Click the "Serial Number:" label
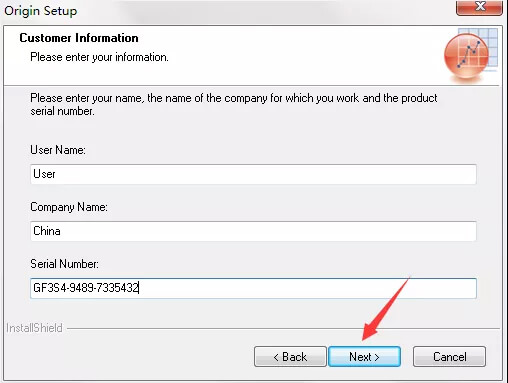This screenshot has height=383, width=508. point(64,264)
